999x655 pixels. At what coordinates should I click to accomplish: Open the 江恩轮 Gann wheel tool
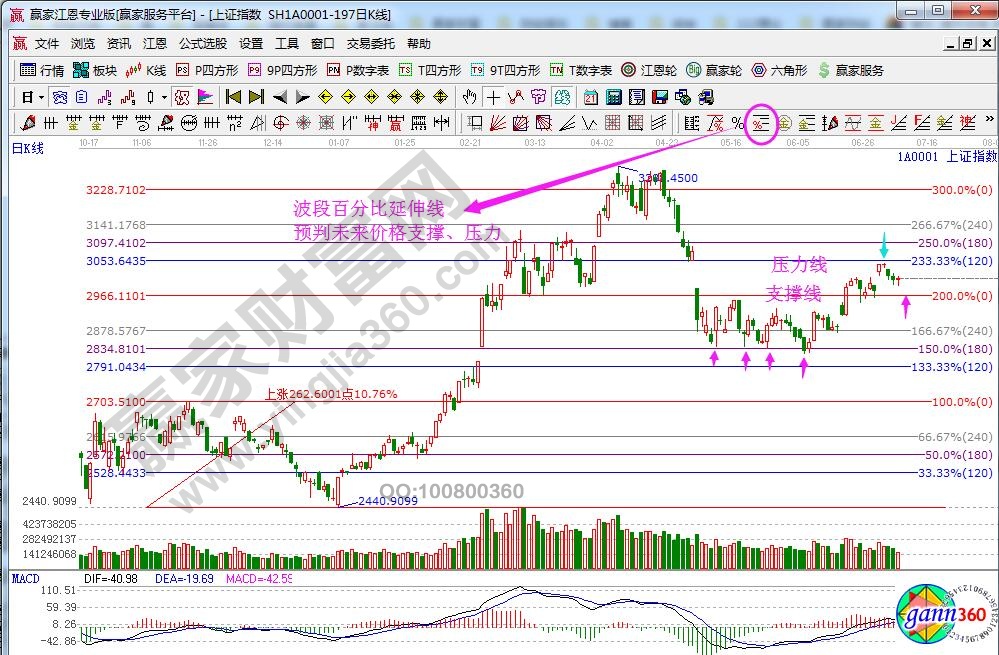(650, 70)
